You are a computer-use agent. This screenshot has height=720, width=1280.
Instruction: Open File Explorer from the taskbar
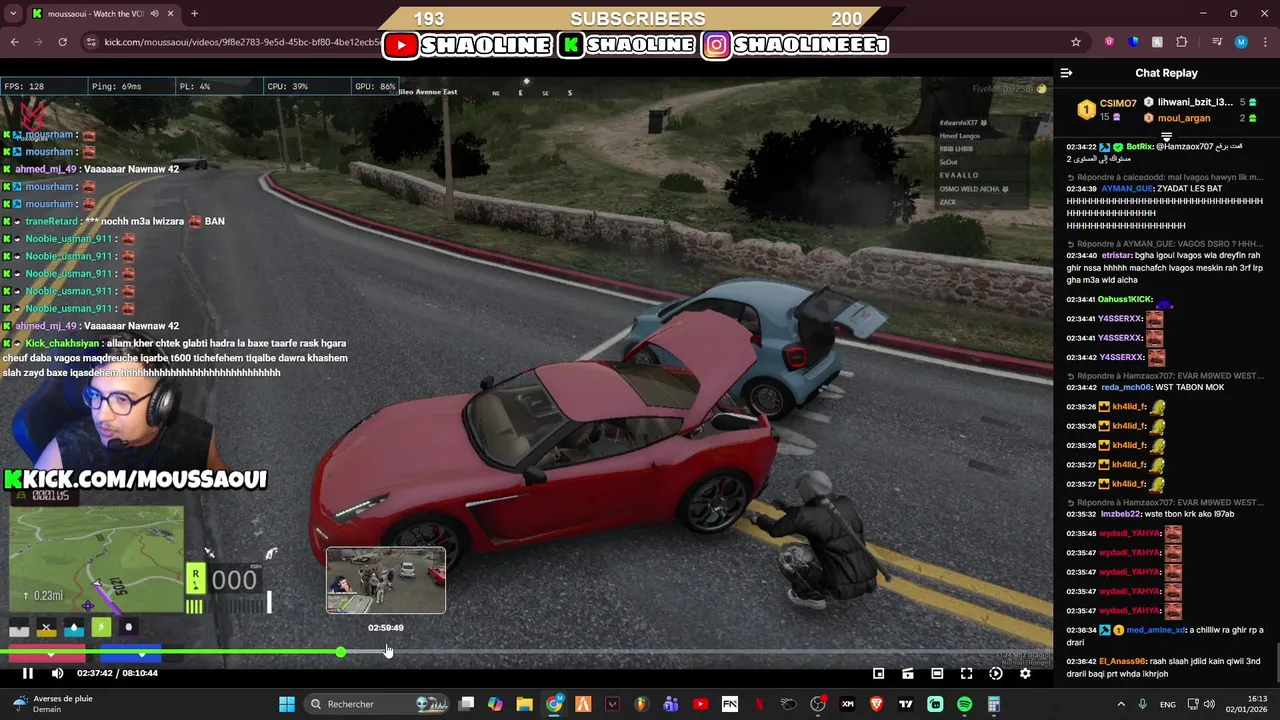pos(524,704)
